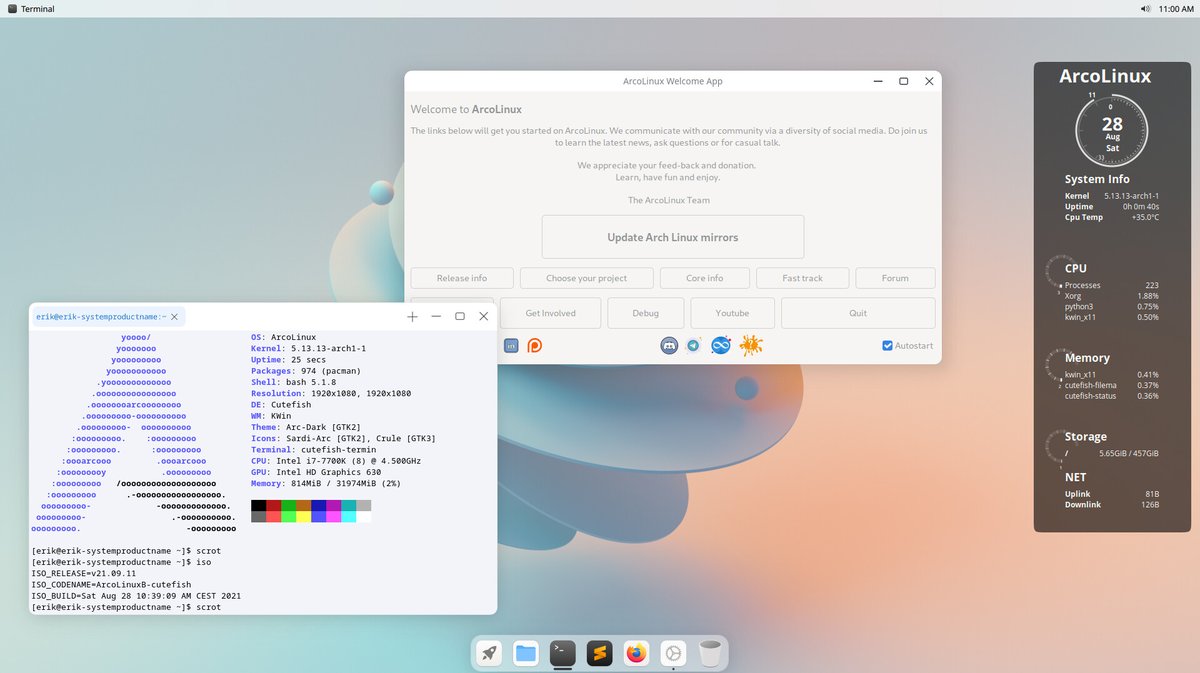Screen dimensions: 1200x673
Task: Click the red swatch in neofetch palette
Action: (273, 506)
